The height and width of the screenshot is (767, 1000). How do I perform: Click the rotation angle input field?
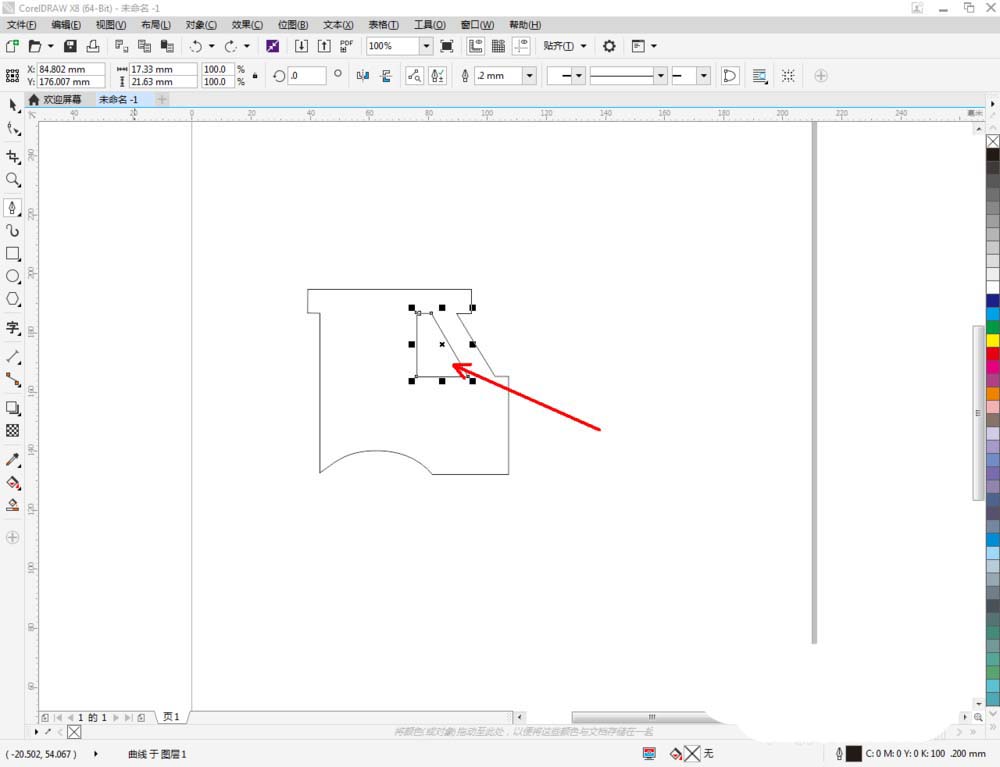pyautogui.click(x=307, y=75)
